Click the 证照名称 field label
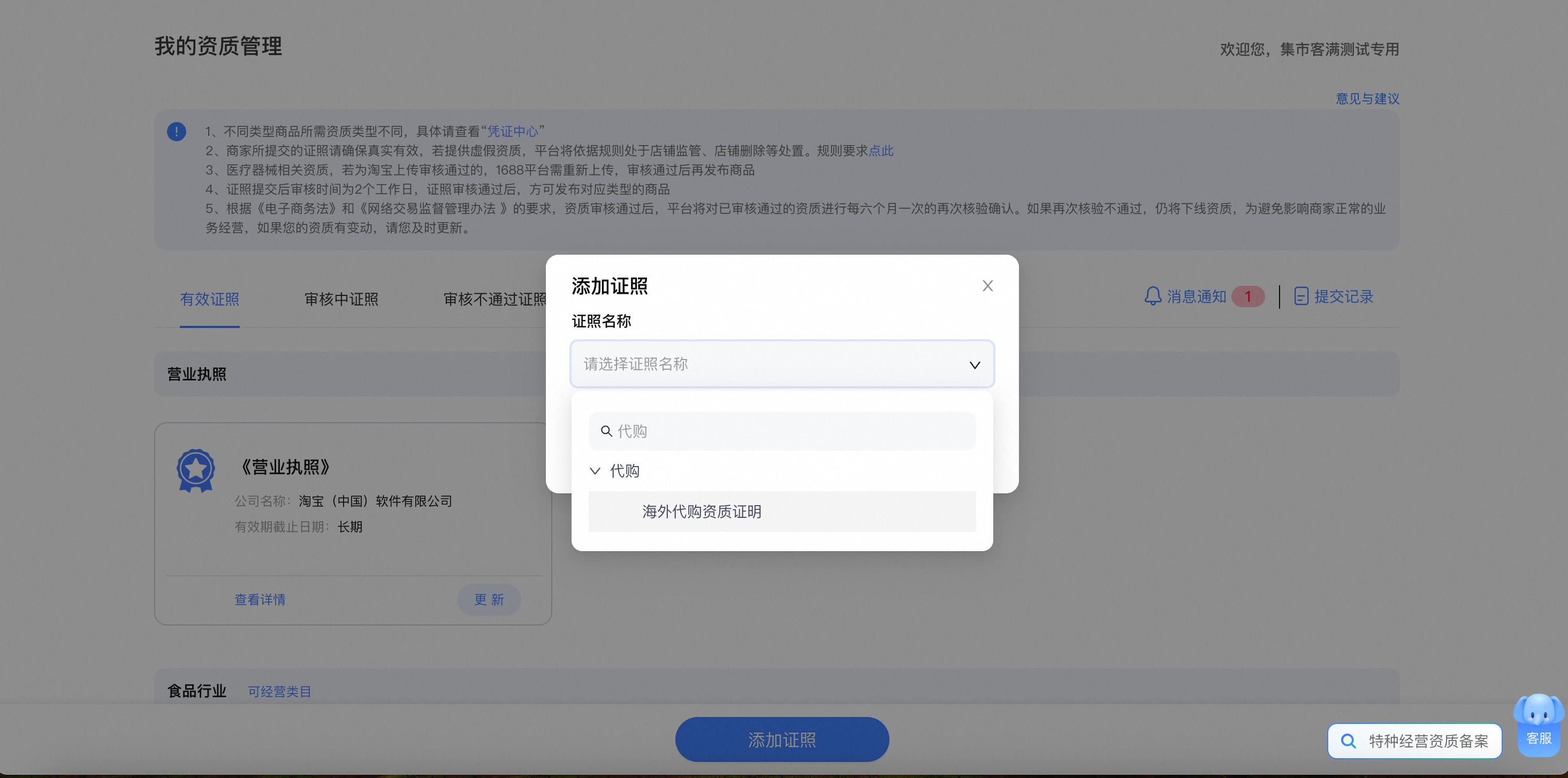Screen dimensions: 1568x778 tap(602, 321)
